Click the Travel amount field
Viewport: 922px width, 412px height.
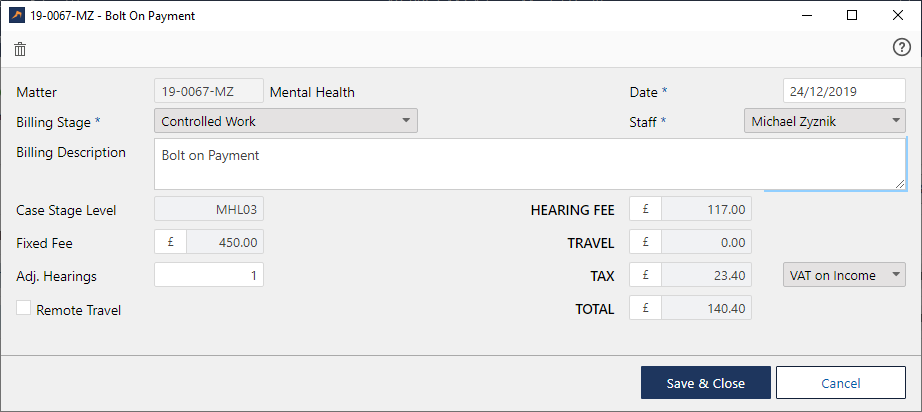(706, 242)
